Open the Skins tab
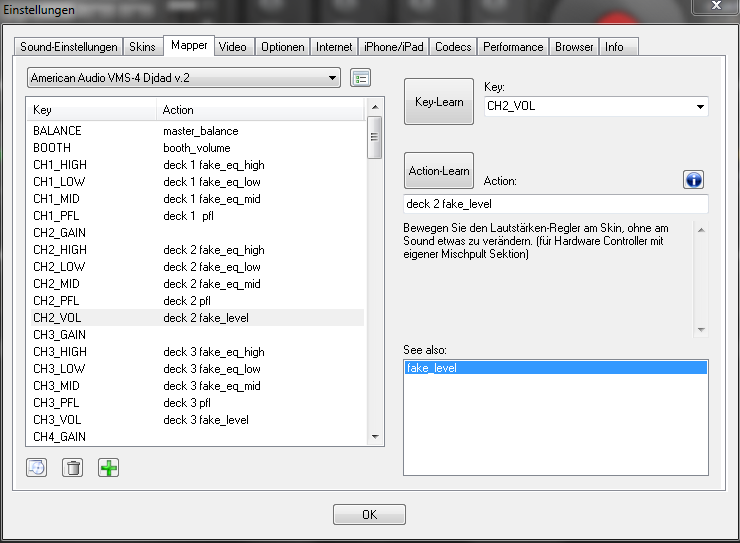 tap(143, 47)
